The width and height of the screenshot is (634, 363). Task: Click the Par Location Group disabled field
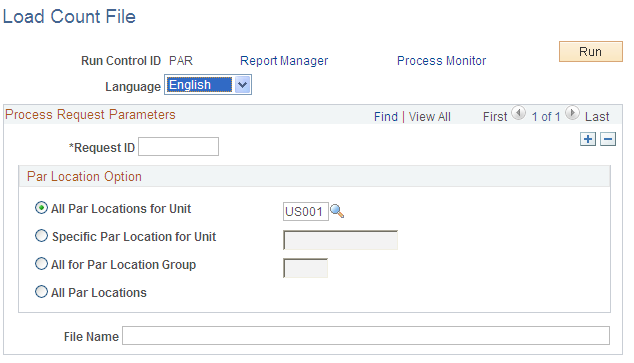(306, 268)
